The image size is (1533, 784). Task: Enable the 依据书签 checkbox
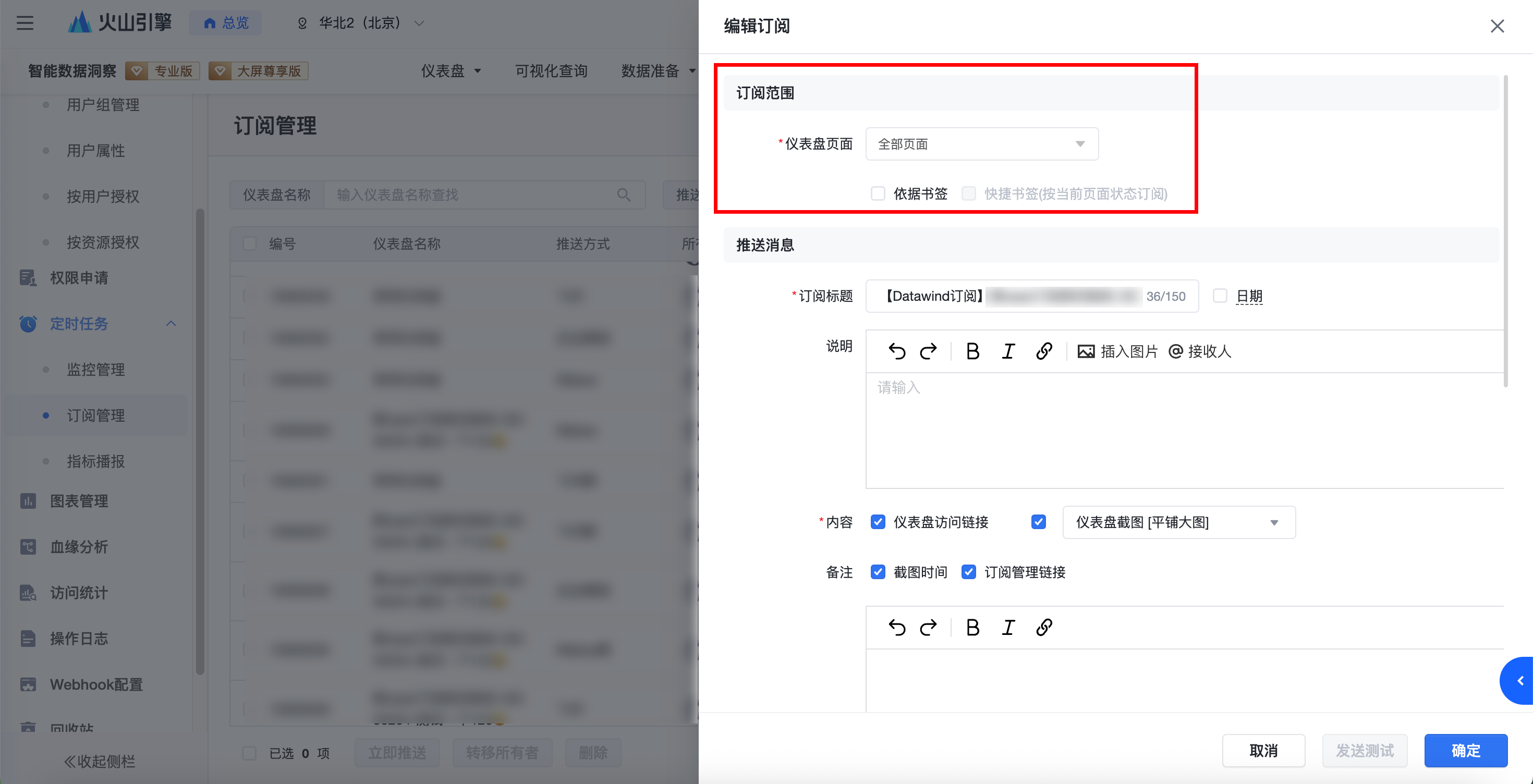click(x=878, y=194)
